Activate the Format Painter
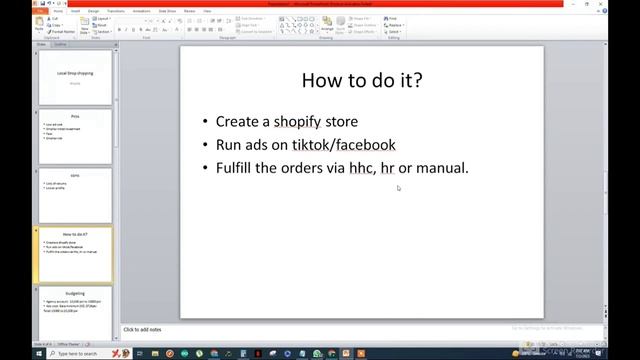The width and height of the screenshot is (640, 360). (61, 31)
